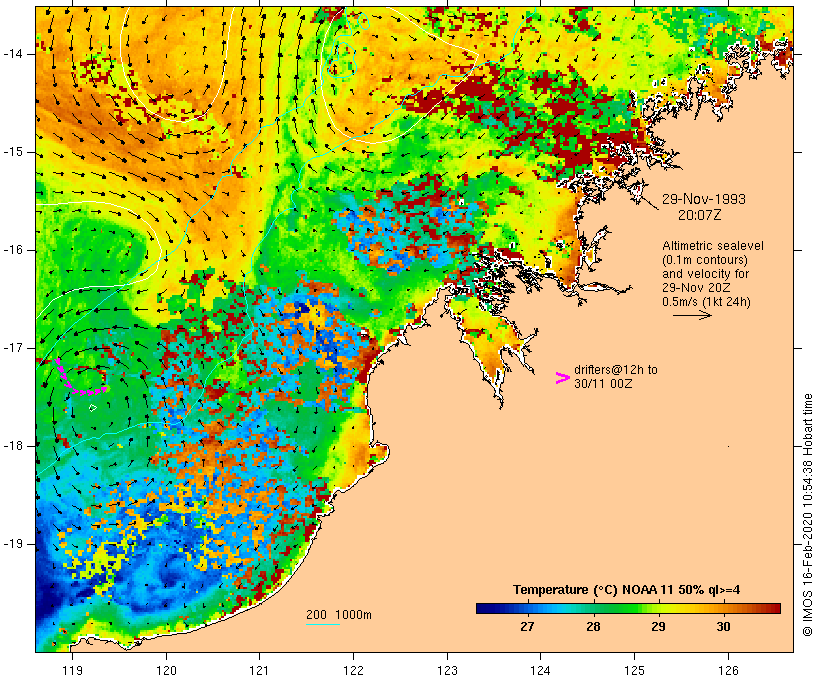Screen dimensions: 820x680
Task: Click the temperature colorbar title text
Action: [627, 590]
